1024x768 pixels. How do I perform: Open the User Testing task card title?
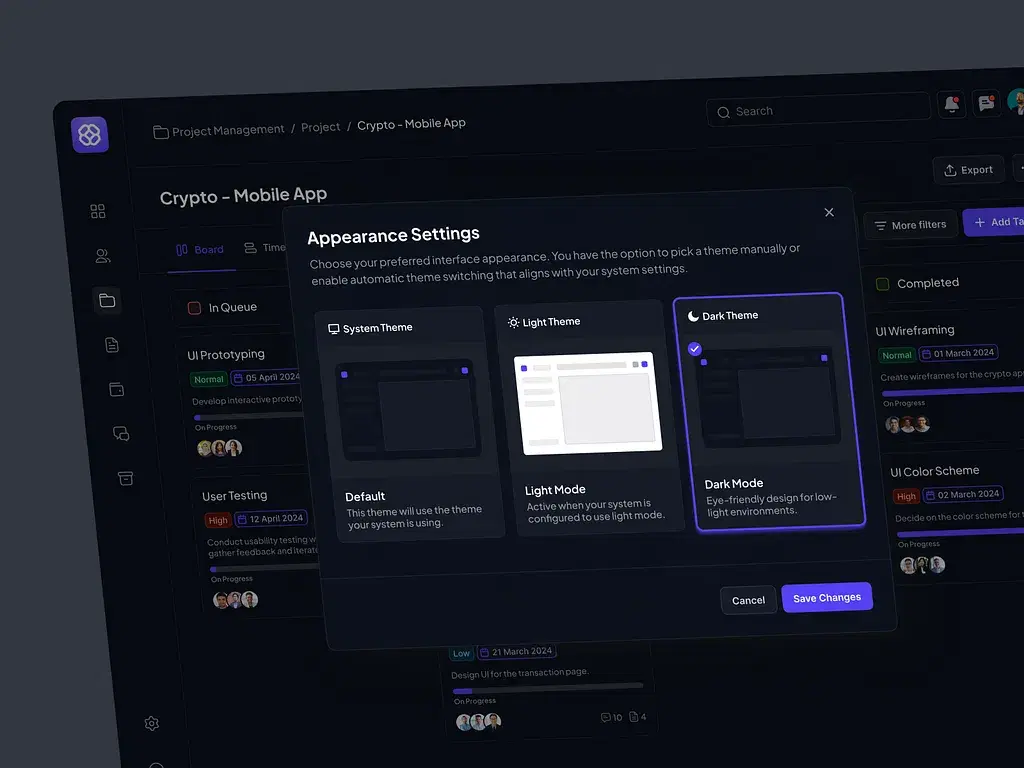234,496
